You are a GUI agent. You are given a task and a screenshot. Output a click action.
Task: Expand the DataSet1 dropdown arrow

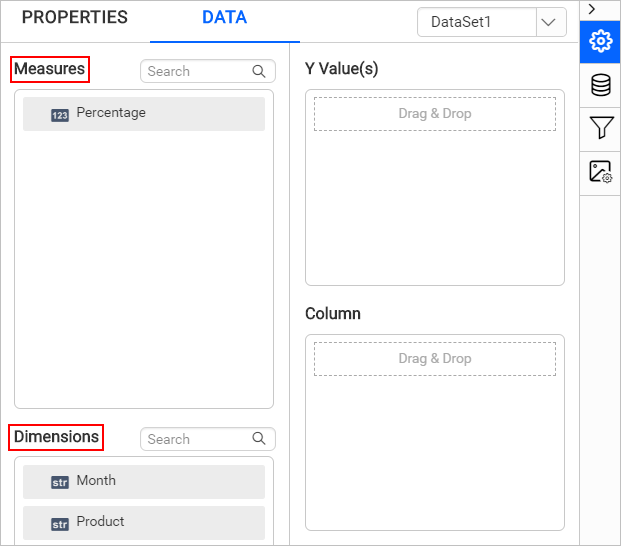tap(551, 22)
